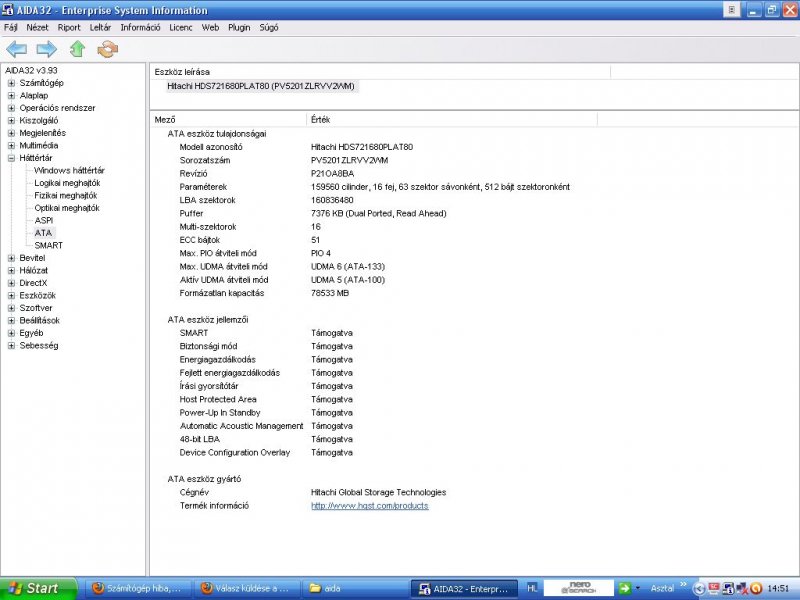
Task: Expand the Megjelenítés tree node
Action: coord(11,133)
